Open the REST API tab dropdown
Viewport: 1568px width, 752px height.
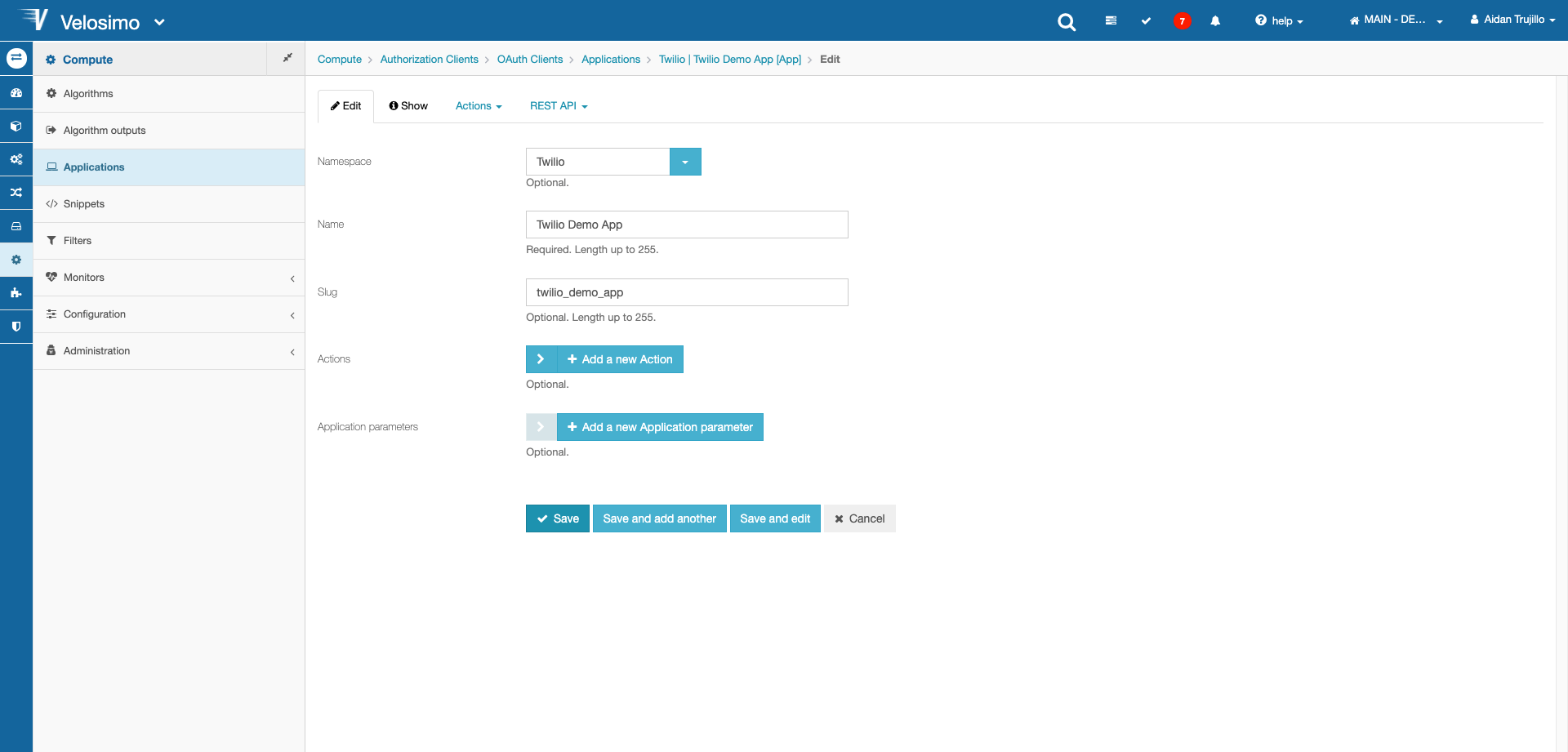pos(559,106)
